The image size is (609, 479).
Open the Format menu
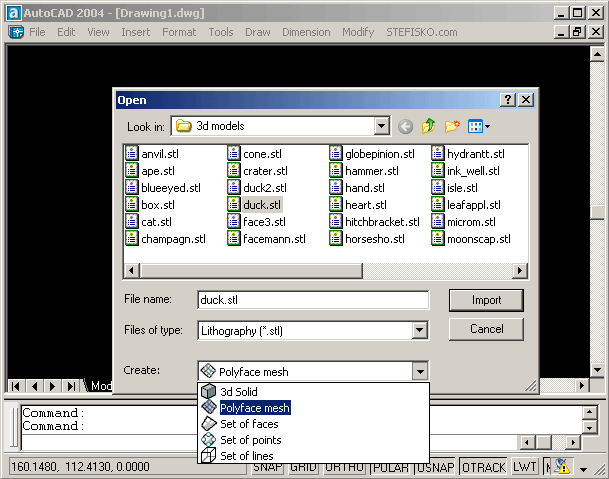[179, 32]
